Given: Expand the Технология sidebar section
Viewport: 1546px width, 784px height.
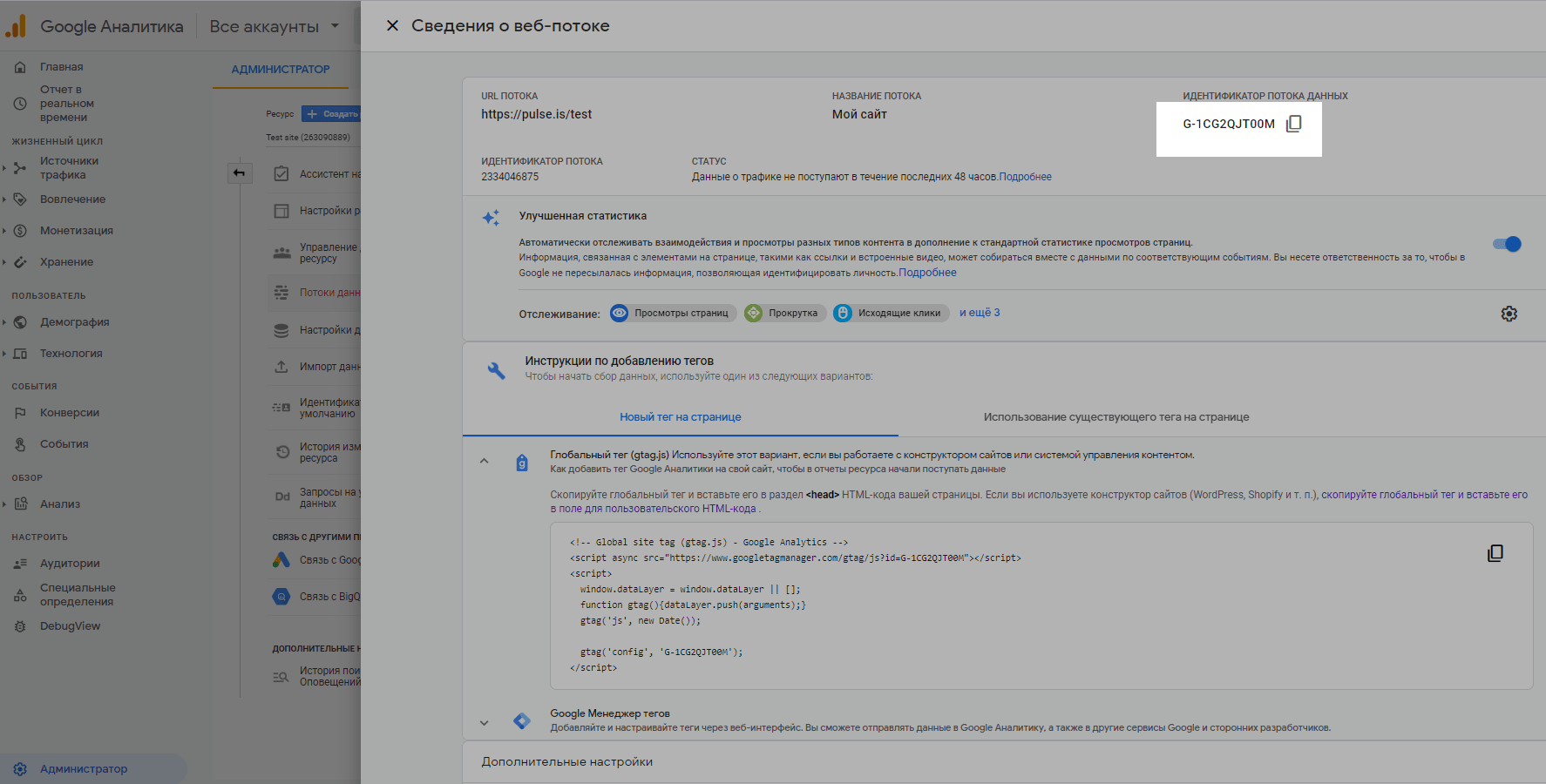Looking at the screenshot, I should click(4, 354).
